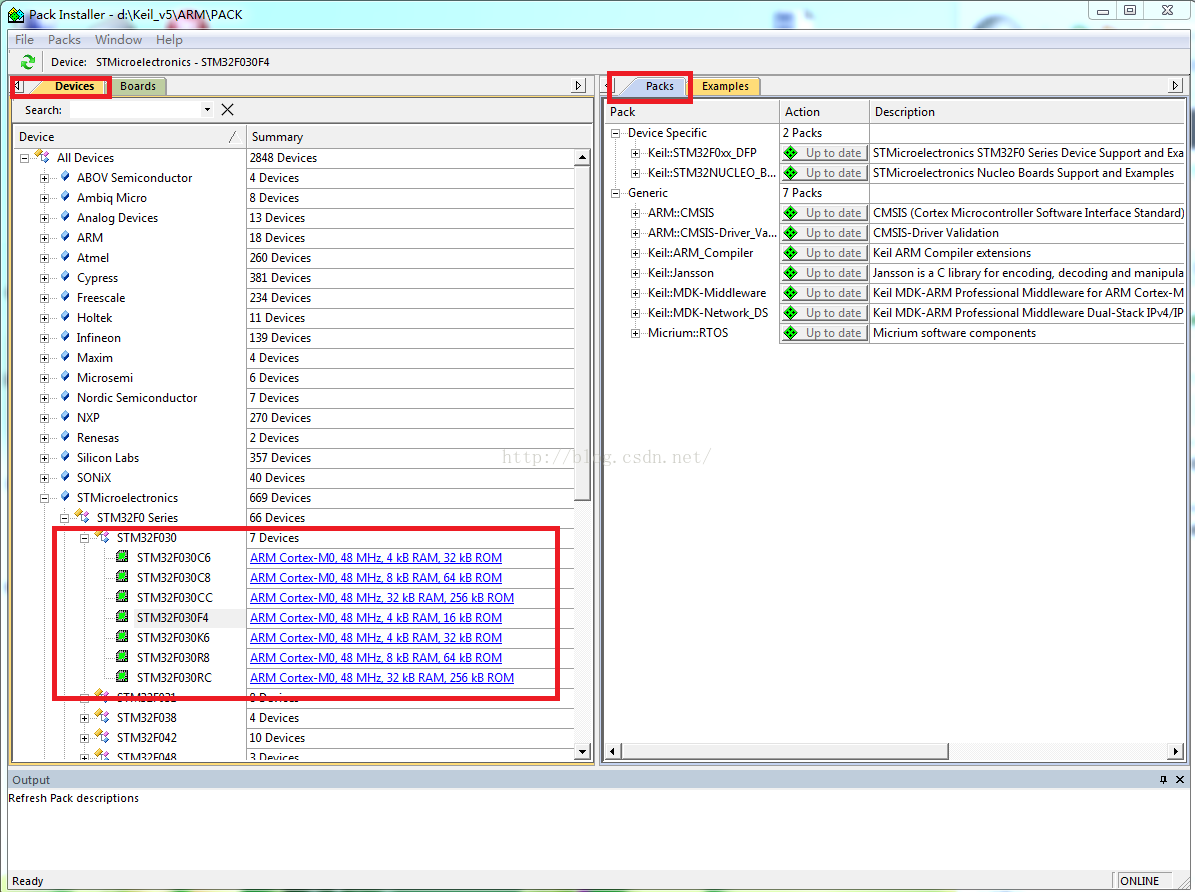Click the NXP vendor diamond icon
1195x892 pixels.
point(66,417)
